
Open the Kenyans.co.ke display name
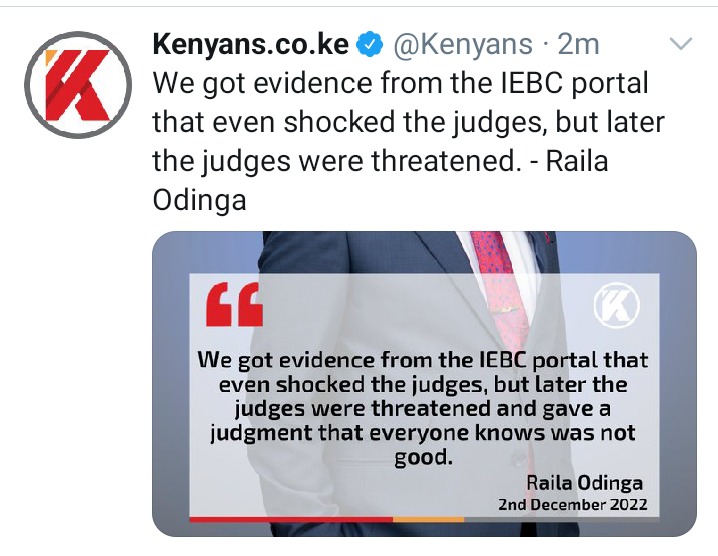point(250,44)
